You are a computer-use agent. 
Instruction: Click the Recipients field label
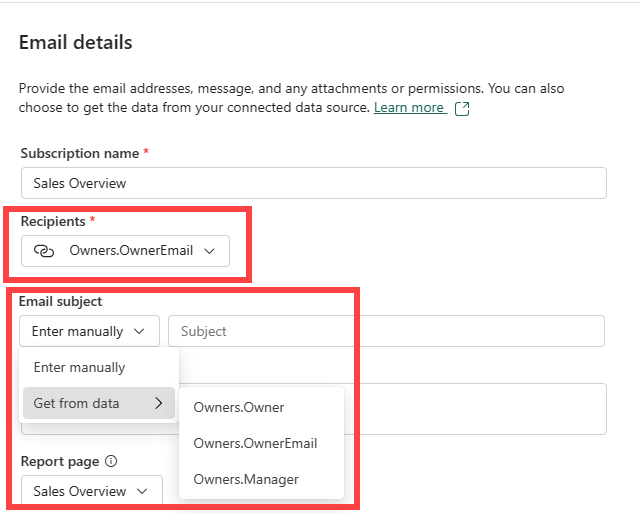coord(53,222)
